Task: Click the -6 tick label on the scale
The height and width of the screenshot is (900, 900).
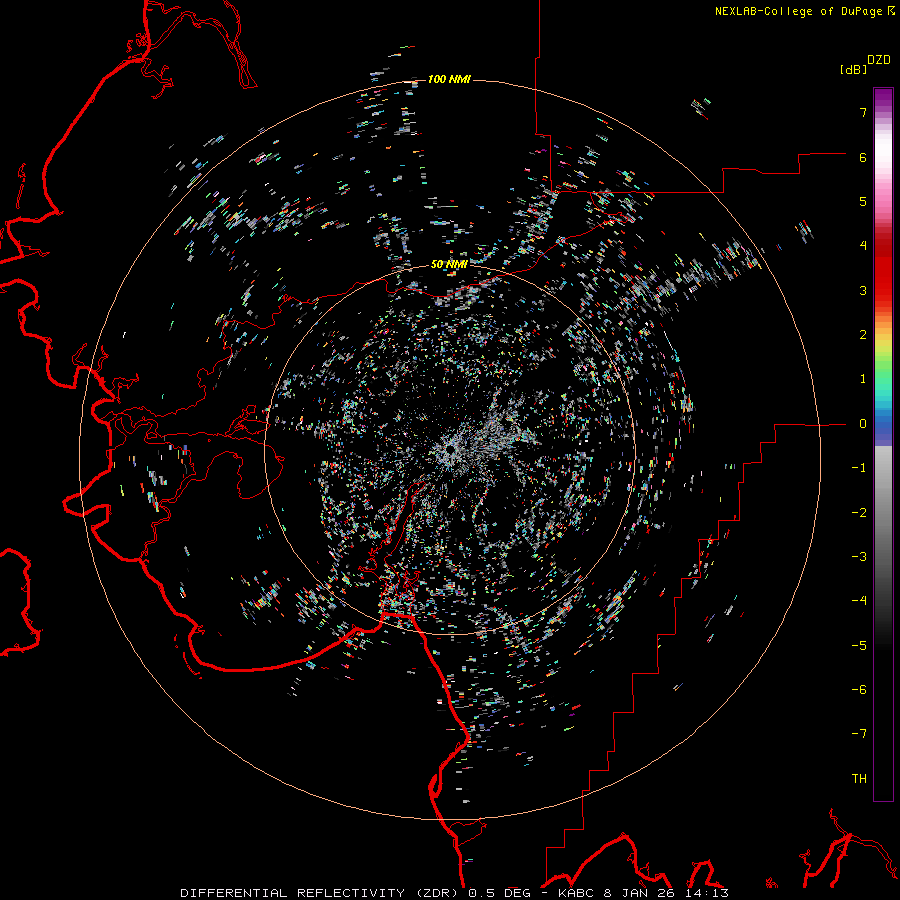Action: coord(859,690)
